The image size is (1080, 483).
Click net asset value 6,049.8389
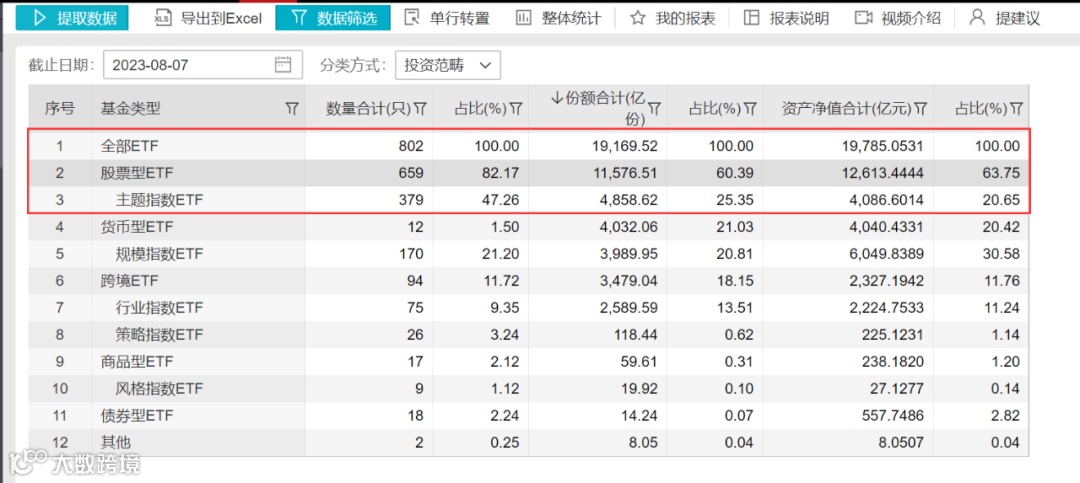click(885, 254)
